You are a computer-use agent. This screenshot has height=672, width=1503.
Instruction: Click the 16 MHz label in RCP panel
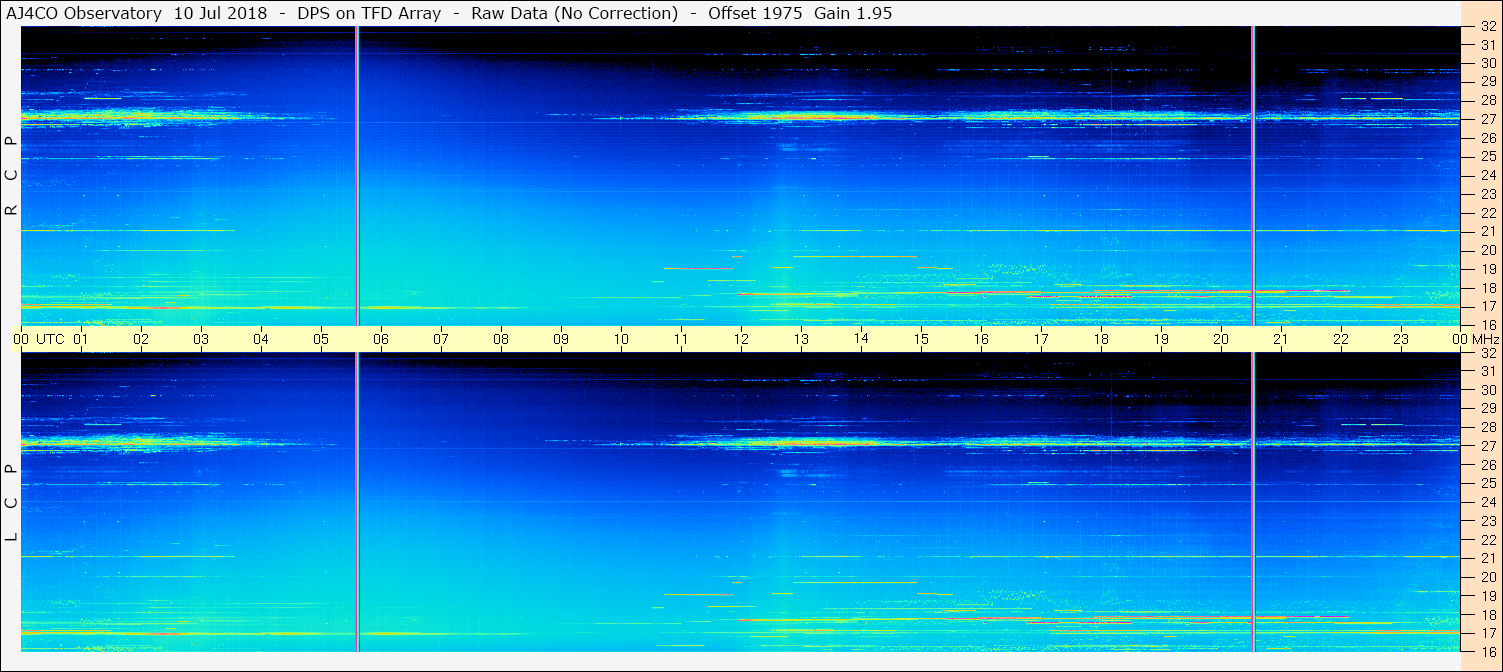pyautogui.click(x=1488, y=325)
